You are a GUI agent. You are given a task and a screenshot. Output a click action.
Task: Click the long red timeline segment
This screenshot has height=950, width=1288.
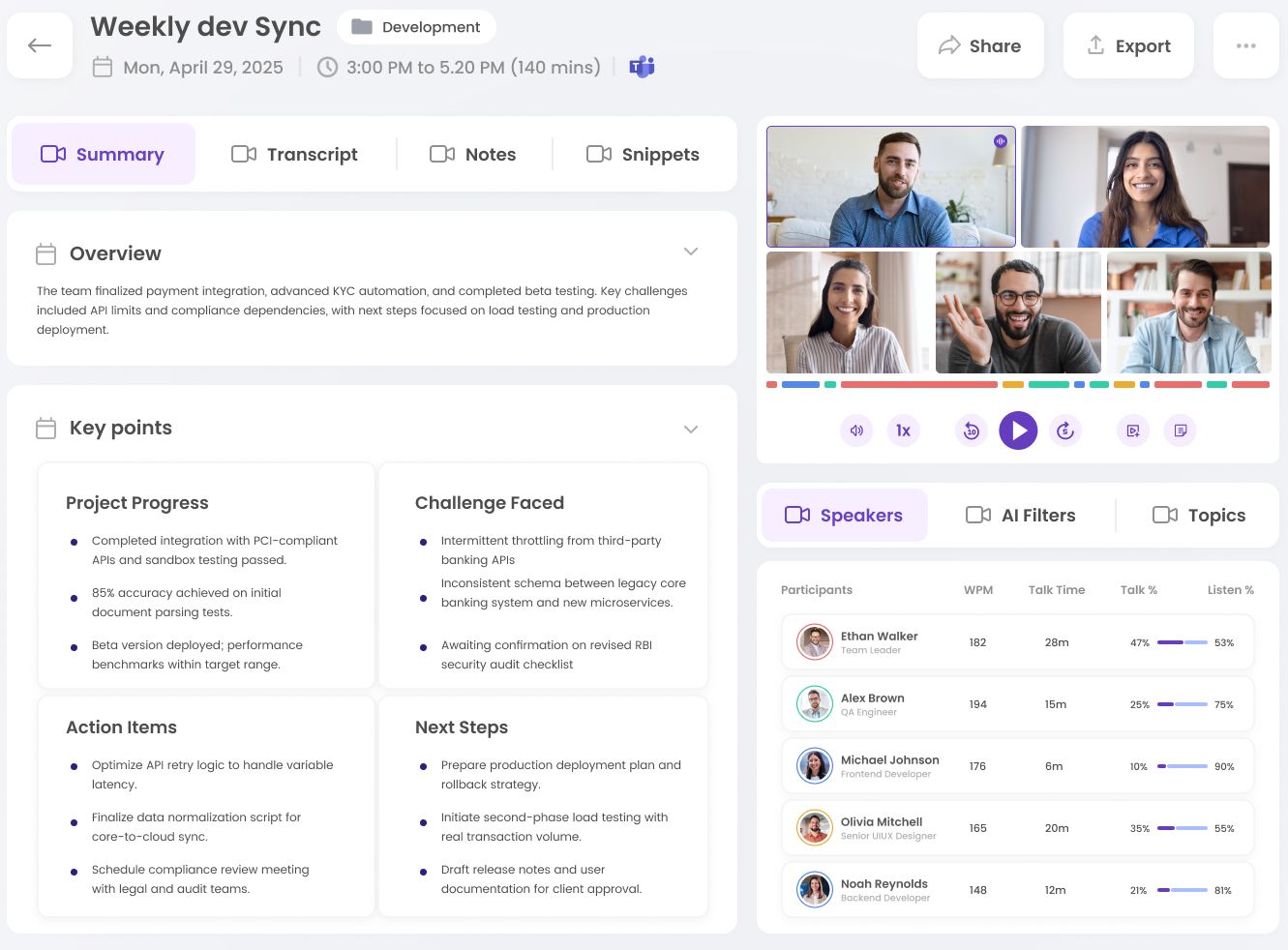tap(918, 385)
